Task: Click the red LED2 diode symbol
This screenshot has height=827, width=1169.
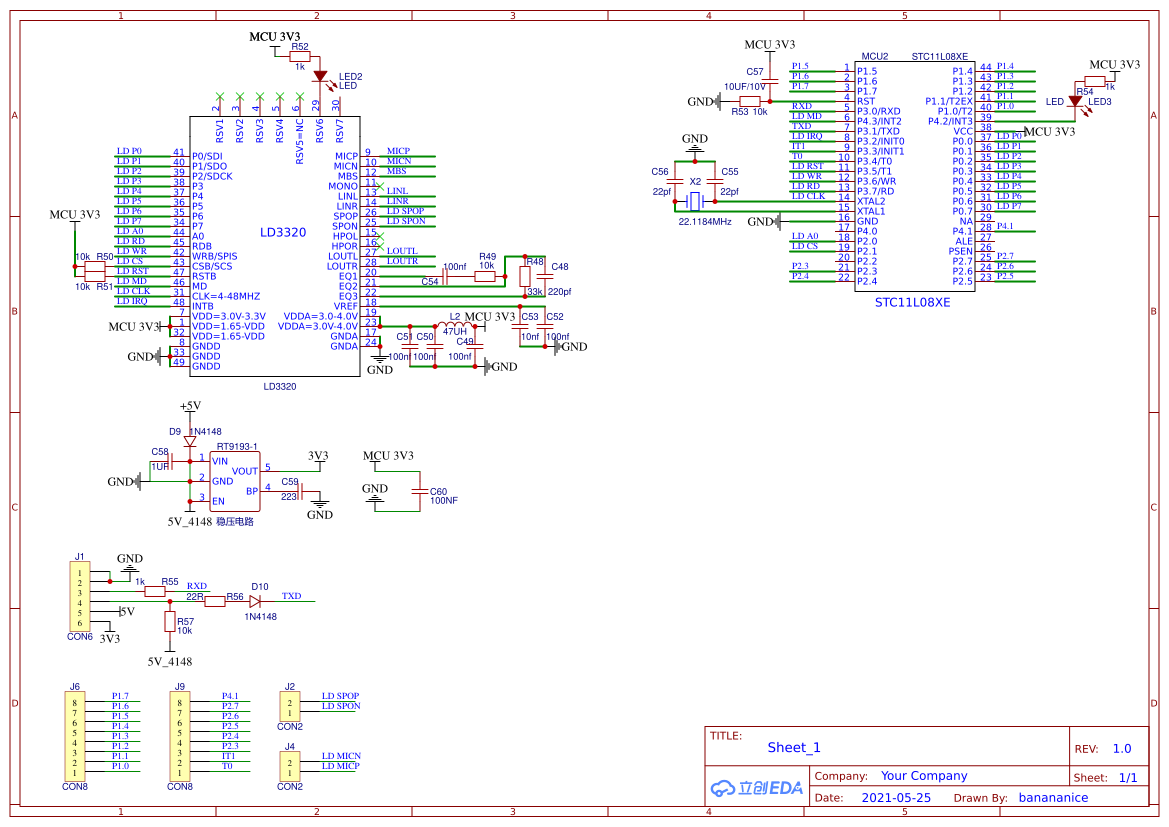Action: click(320, 76)
